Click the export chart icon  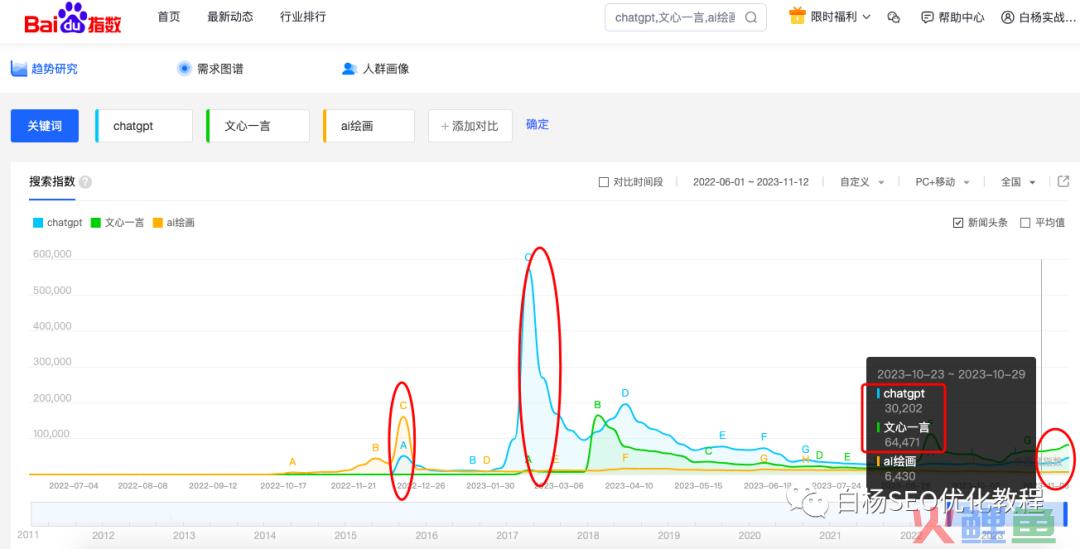point(1063,181)
